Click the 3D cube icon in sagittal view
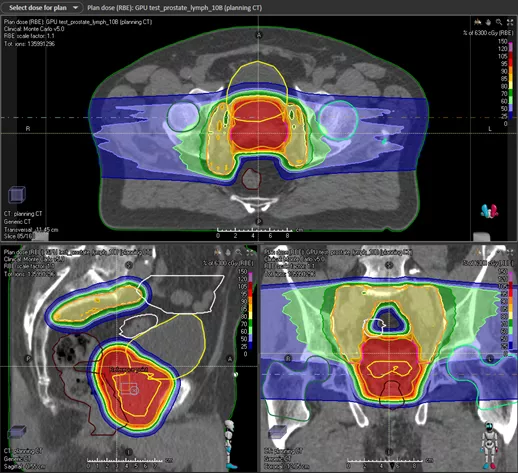Screen dimensions: 518x473 [17, 432]
